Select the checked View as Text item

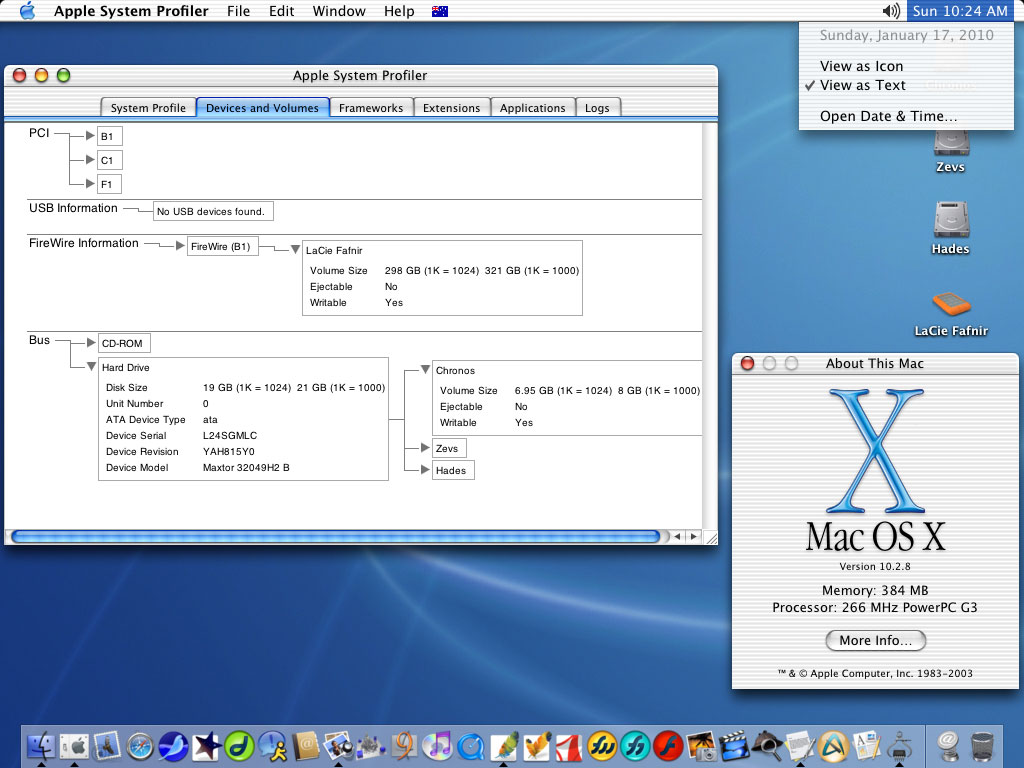coord(906,85)
